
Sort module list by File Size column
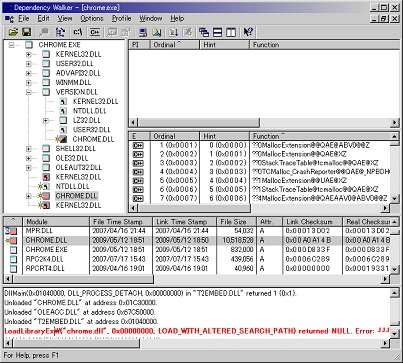coord(236,222)
